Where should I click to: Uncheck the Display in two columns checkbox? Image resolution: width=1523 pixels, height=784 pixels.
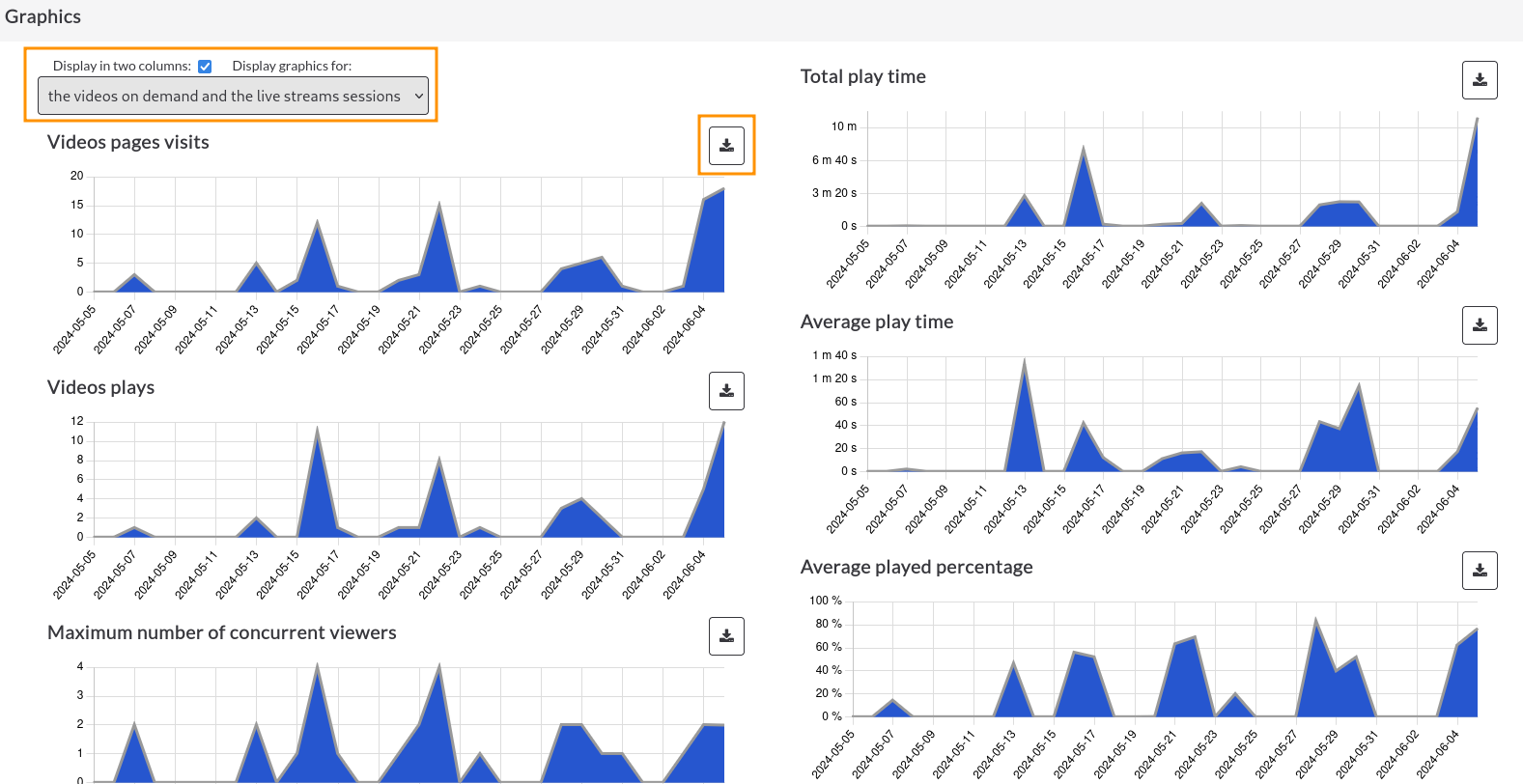[205, 67]
